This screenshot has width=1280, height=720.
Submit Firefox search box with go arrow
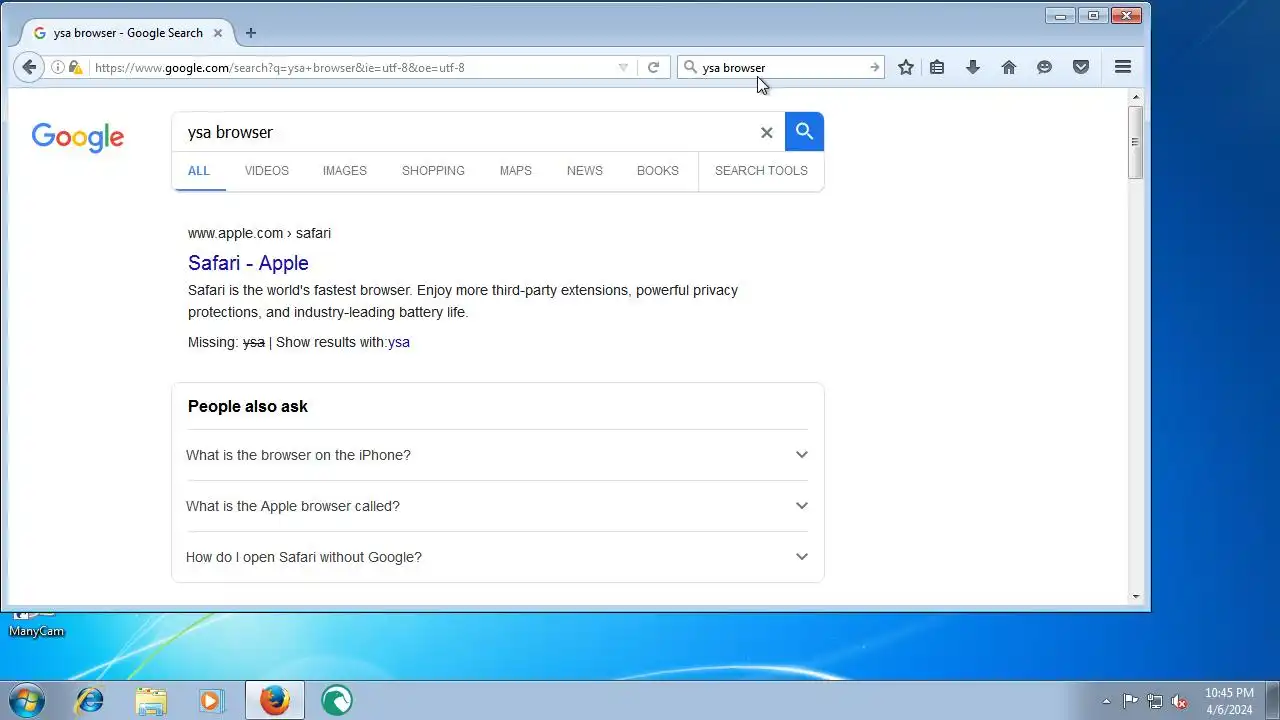coord(874,67)
